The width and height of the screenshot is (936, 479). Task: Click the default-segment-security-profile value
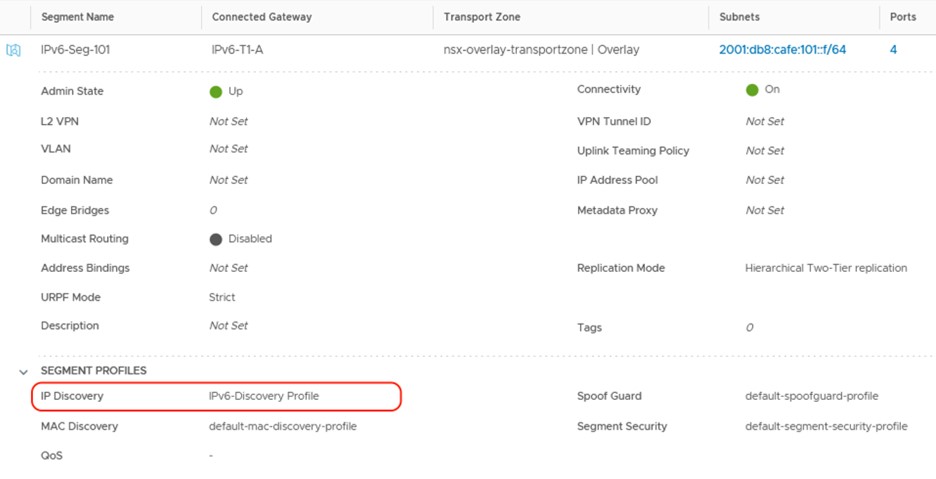tap(826, 426)
